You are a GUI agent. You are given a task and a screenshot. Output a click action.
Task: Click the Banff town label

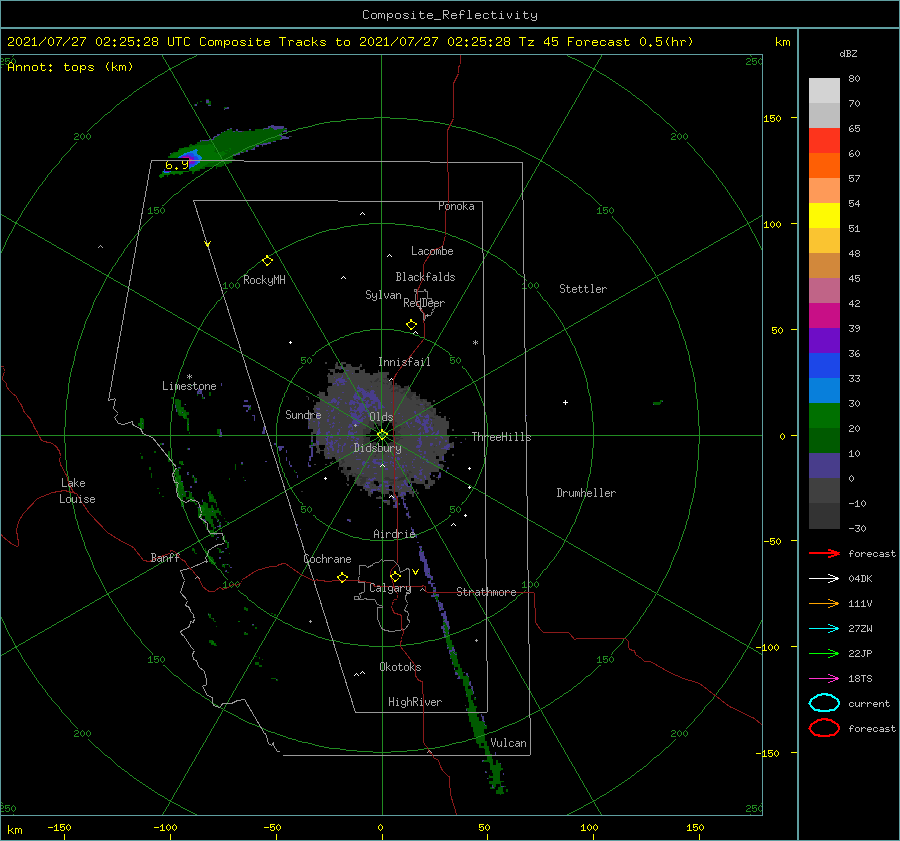point(165,557)
